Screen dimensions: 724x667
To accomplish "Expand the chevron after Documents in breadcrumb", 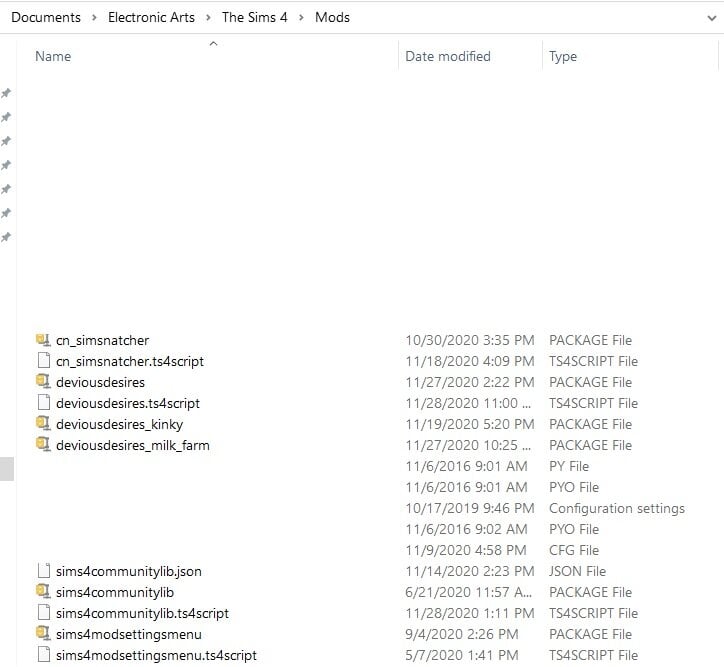I will click(x=94, y=18).
